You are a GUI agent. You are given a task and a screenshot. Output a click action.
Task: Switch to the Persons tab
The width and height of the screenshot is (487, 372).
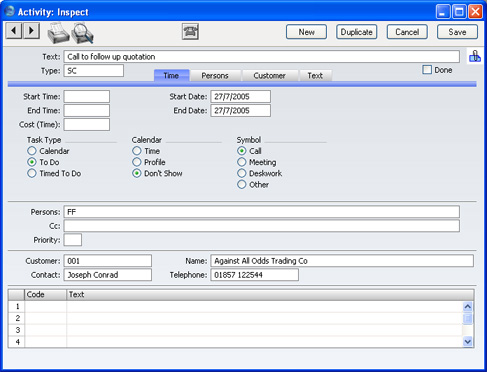[215, 76]
